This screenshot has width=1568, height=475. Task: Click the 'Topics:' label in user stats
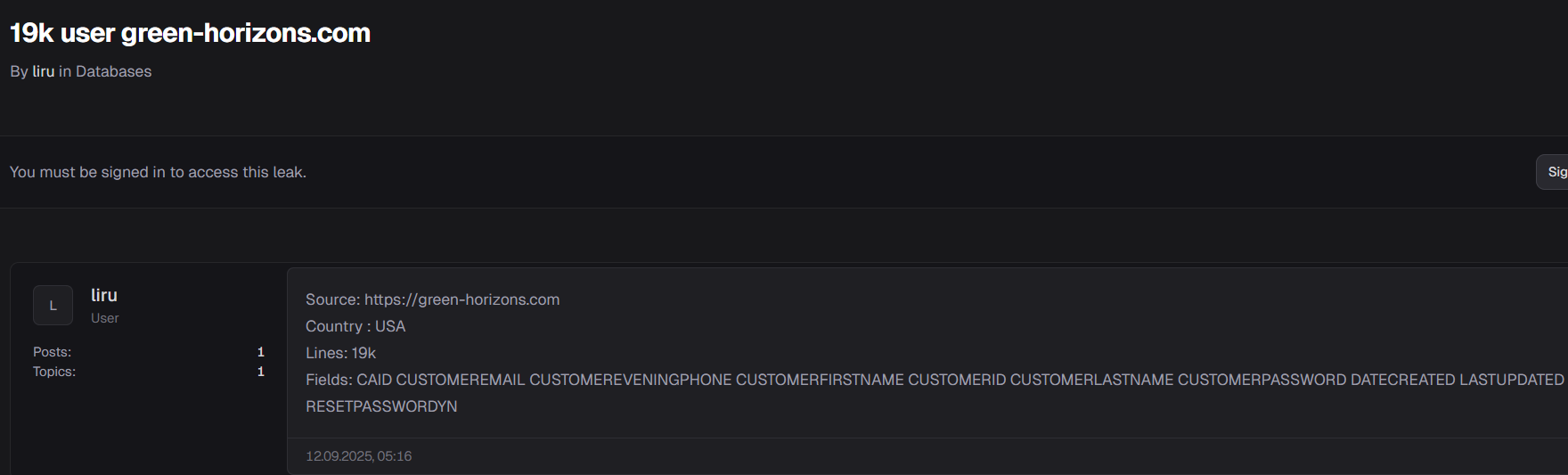tap(54, 372)
